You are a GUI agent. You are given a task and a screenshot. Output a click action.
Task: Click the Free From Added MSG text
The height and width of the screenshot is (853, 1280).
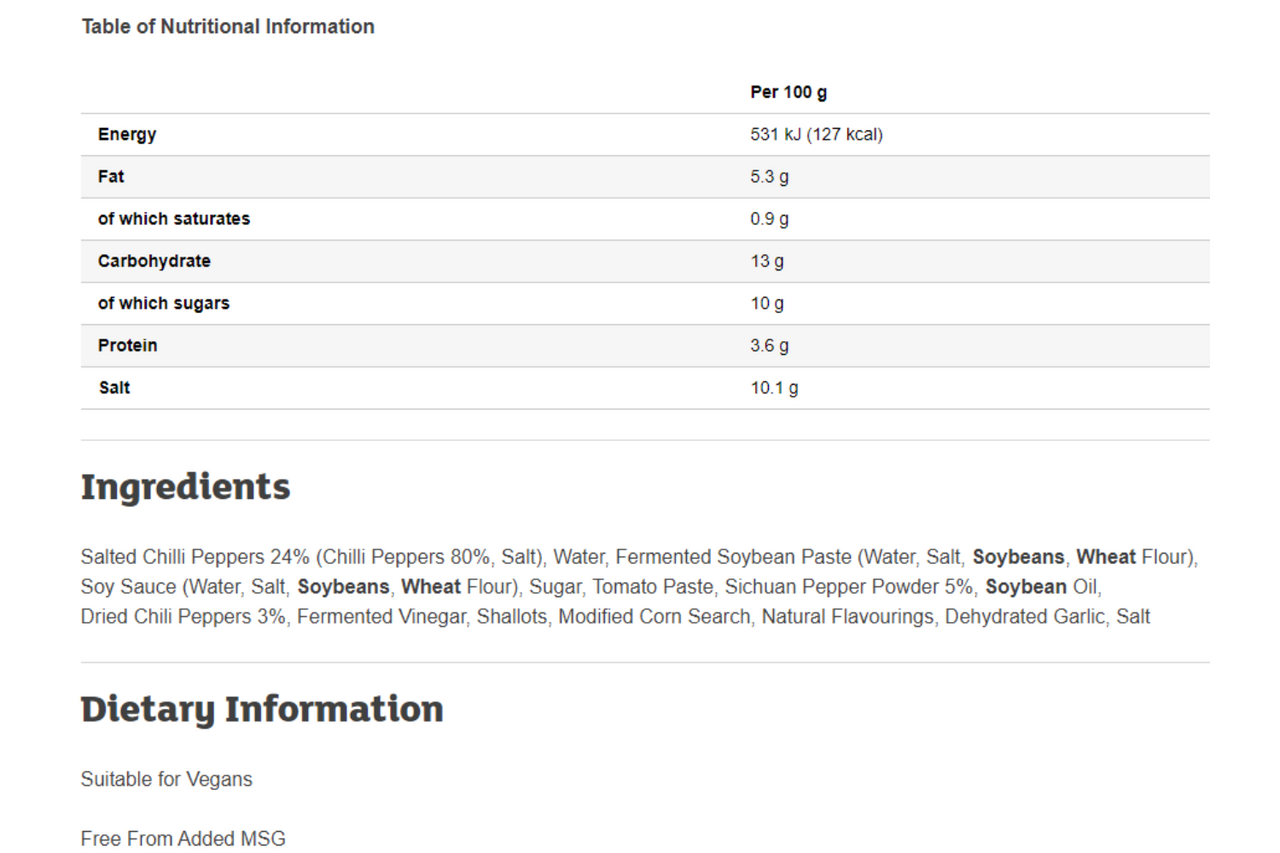click(183, 838)
